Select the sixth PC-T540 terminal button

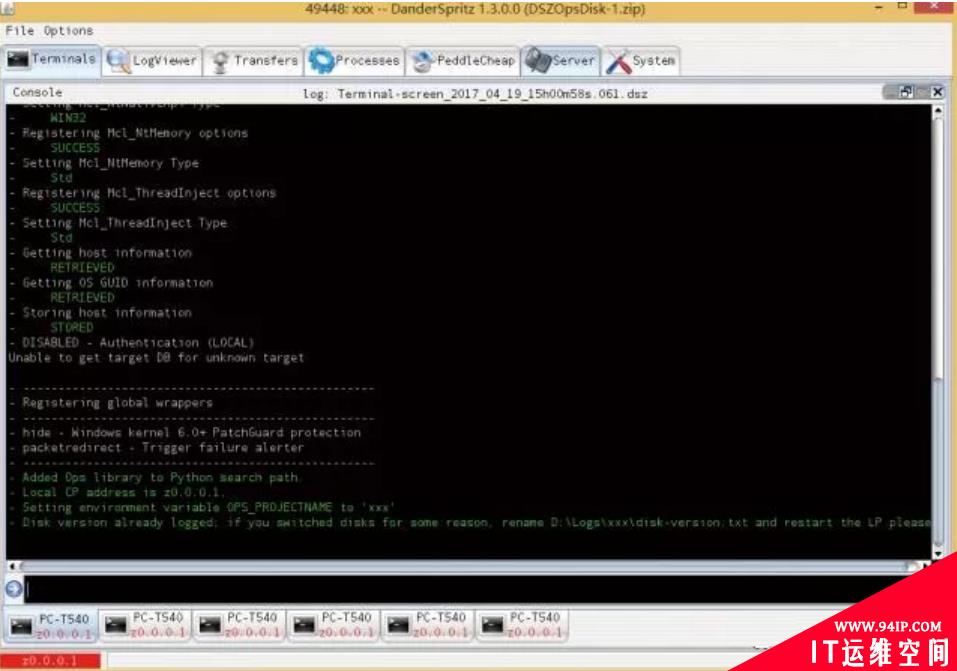click(522, 625)
